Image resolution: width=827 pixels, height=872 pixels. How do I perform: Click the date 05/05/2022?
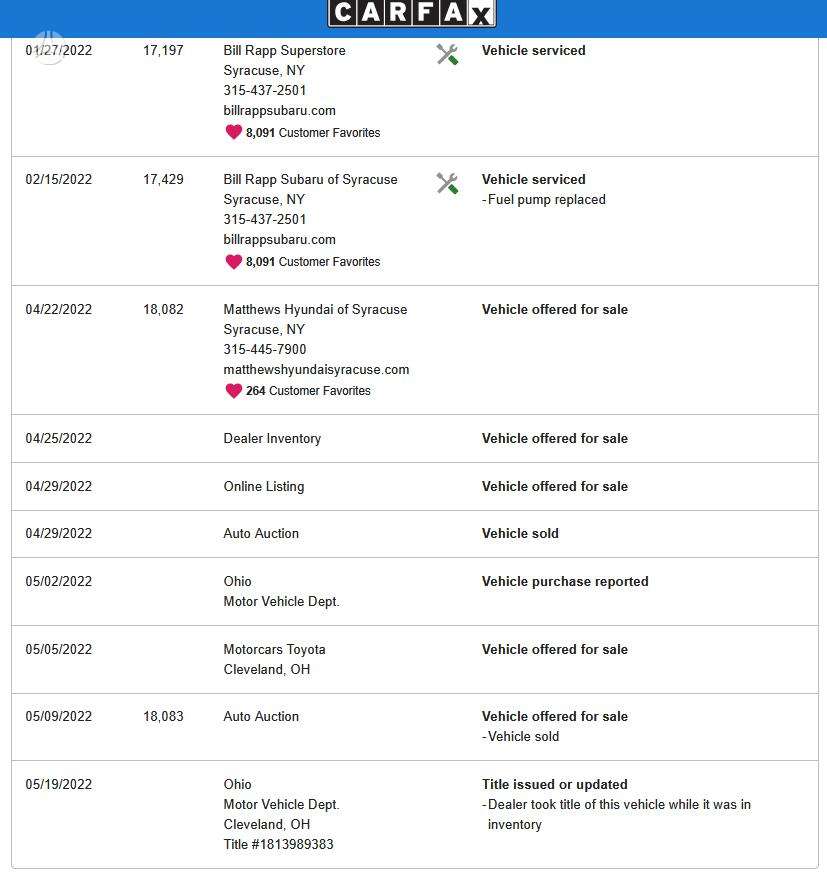point(58,649)
